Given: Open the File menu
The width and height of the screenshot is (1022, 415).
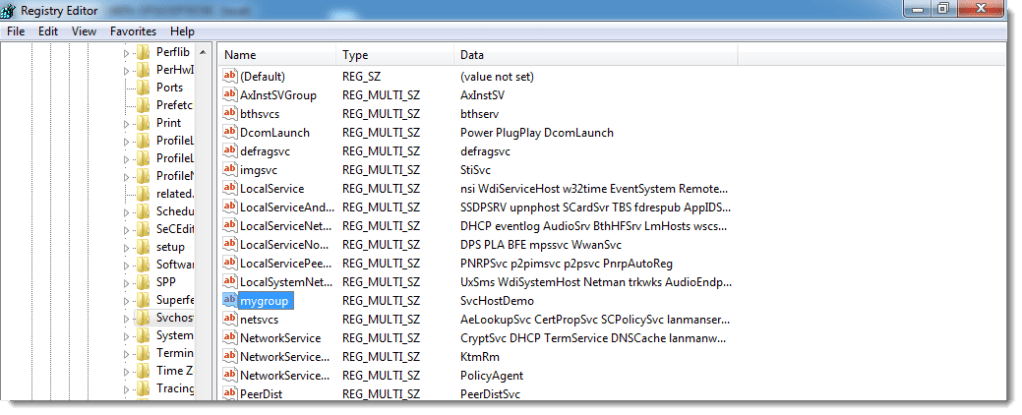Looking at the screenshot, I should click(16, 32).
